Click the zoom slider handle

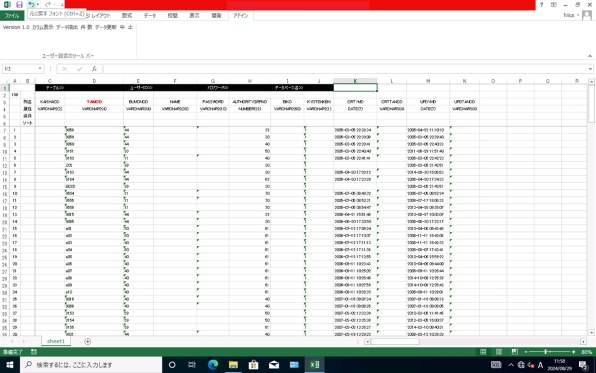545,352
